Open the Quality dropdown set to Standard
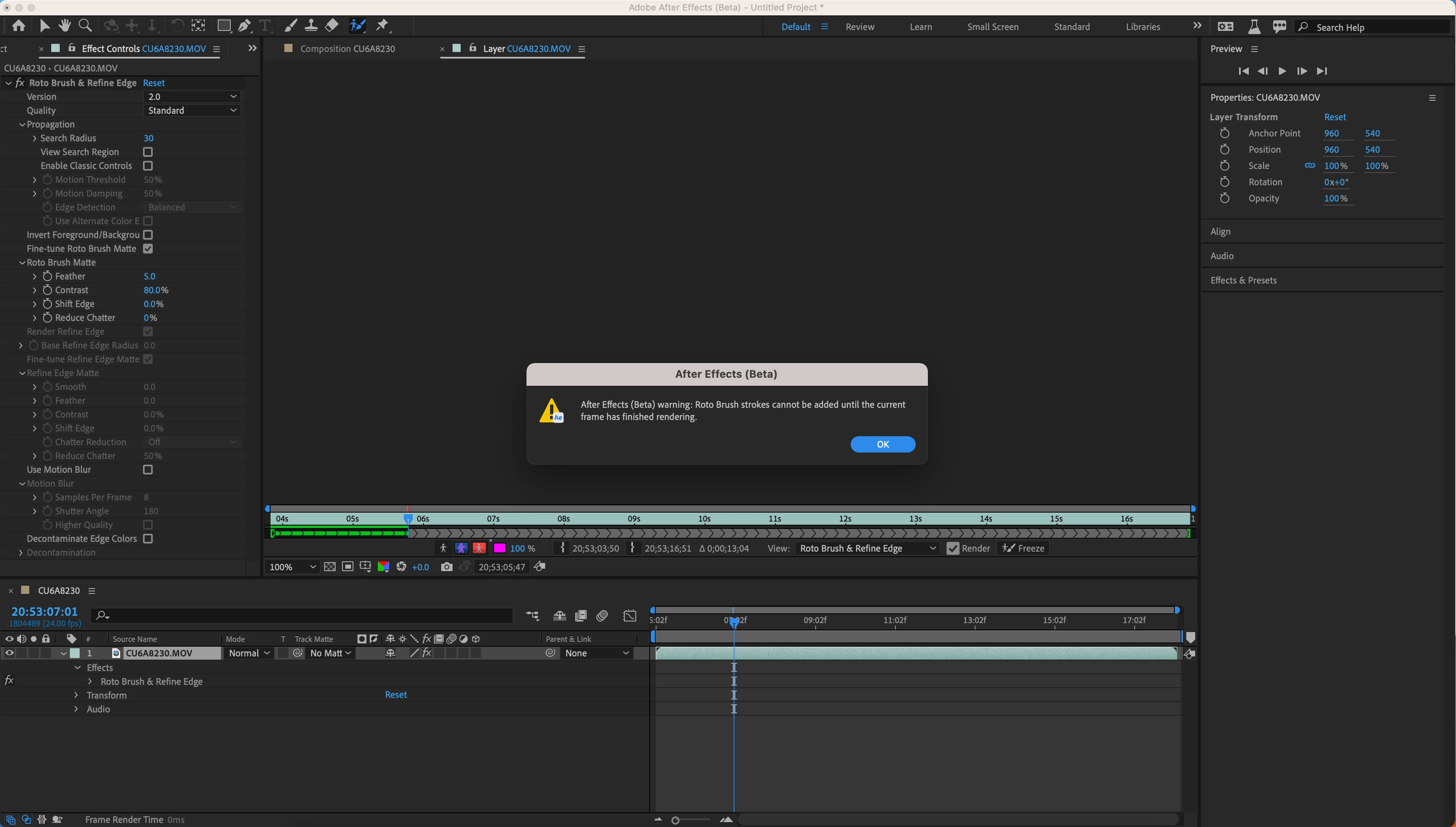1456x827 pixels. [x=192, y=111]
